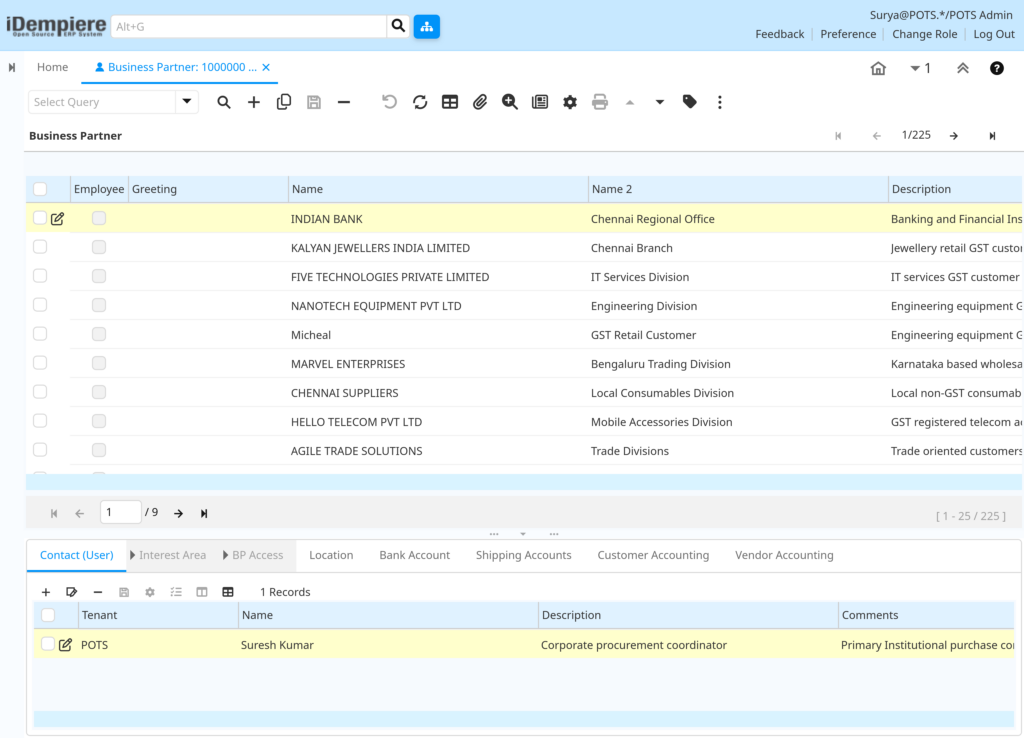Open the Bank Account tab
1024x738 pixels.
click(415, 555)
